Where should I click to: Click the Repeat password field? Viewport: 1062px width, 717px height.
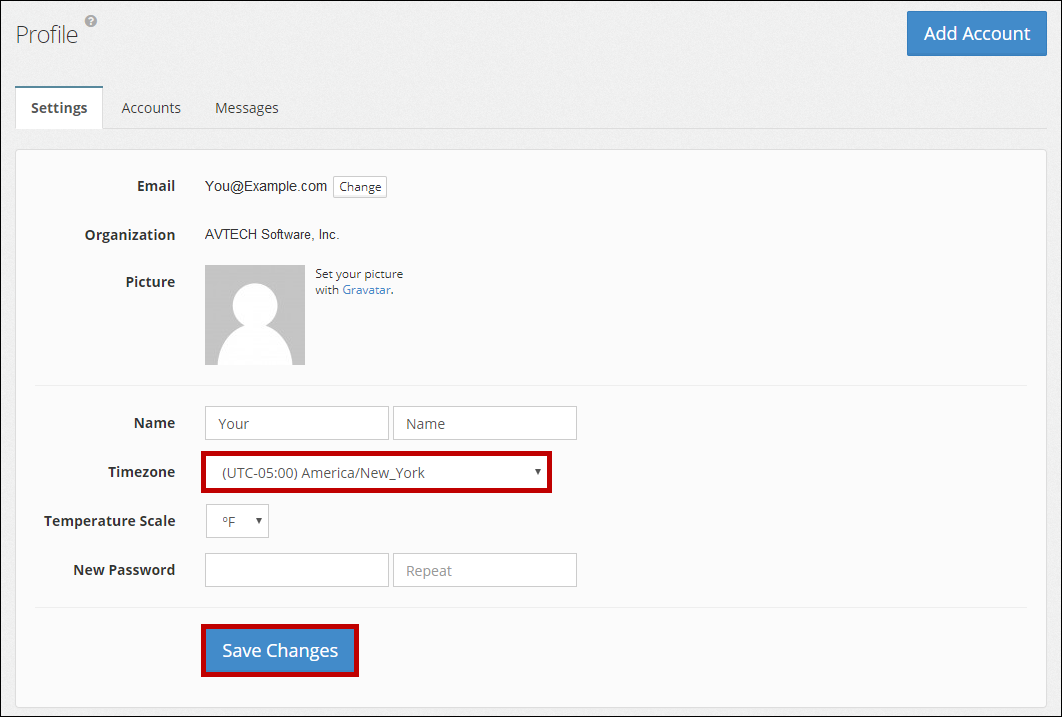(x=484, y=570)
